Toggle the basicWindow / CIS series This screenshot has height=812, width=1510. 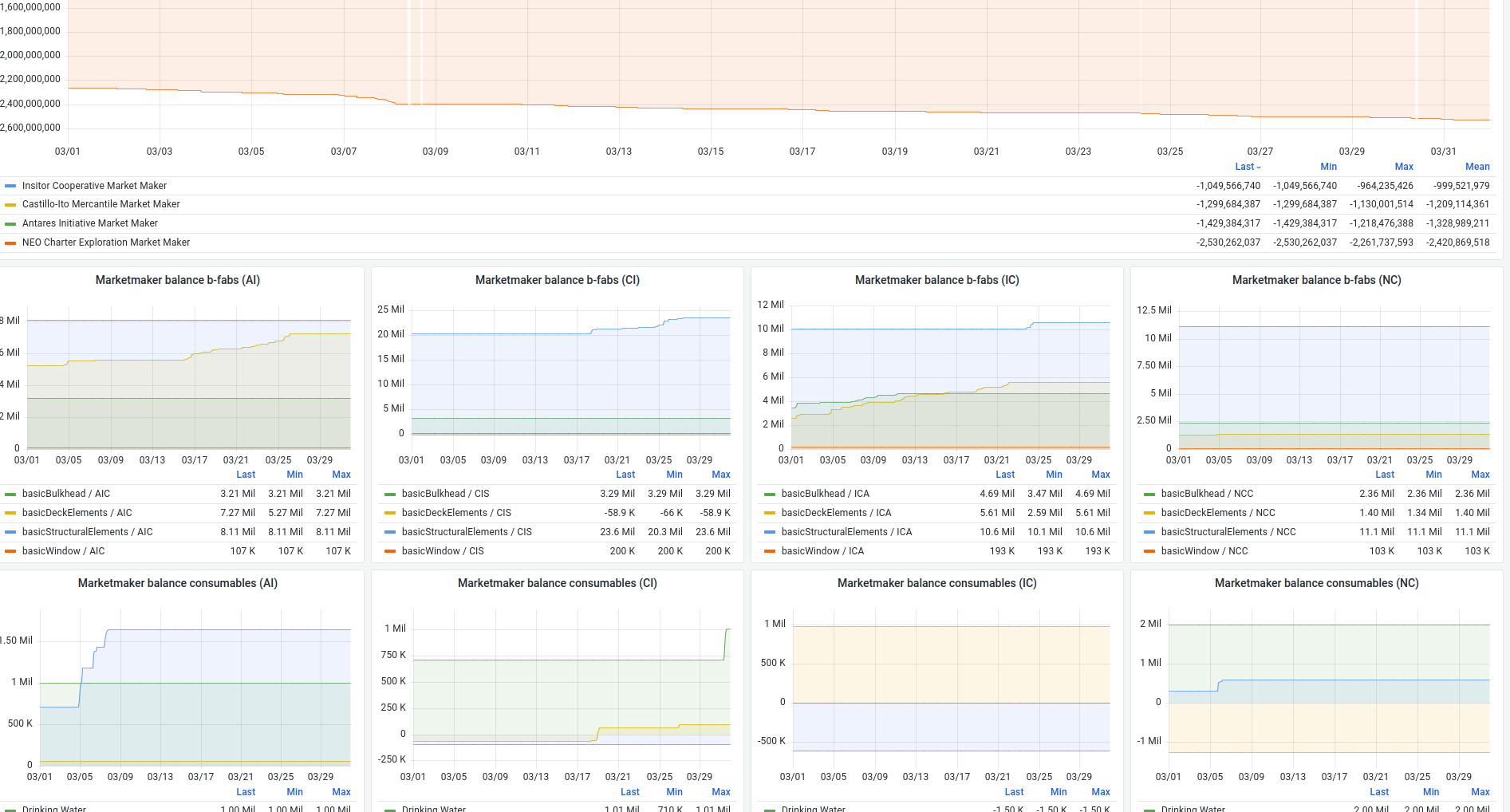coord(443,551)
